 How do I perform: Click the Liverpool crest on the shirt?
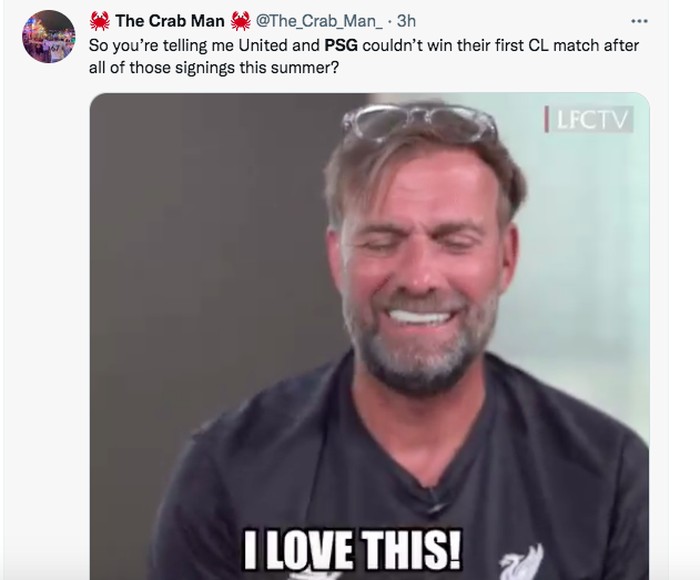521,562
